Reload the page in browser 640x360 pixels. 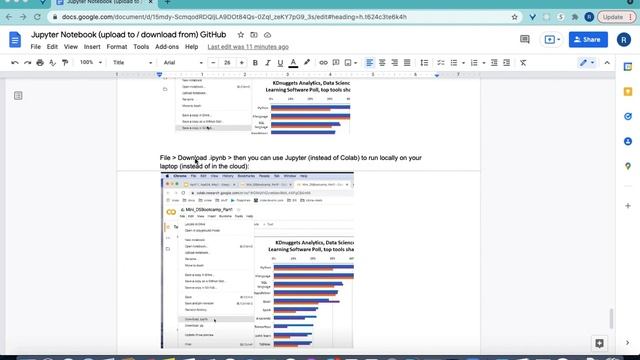pos(37,17)
